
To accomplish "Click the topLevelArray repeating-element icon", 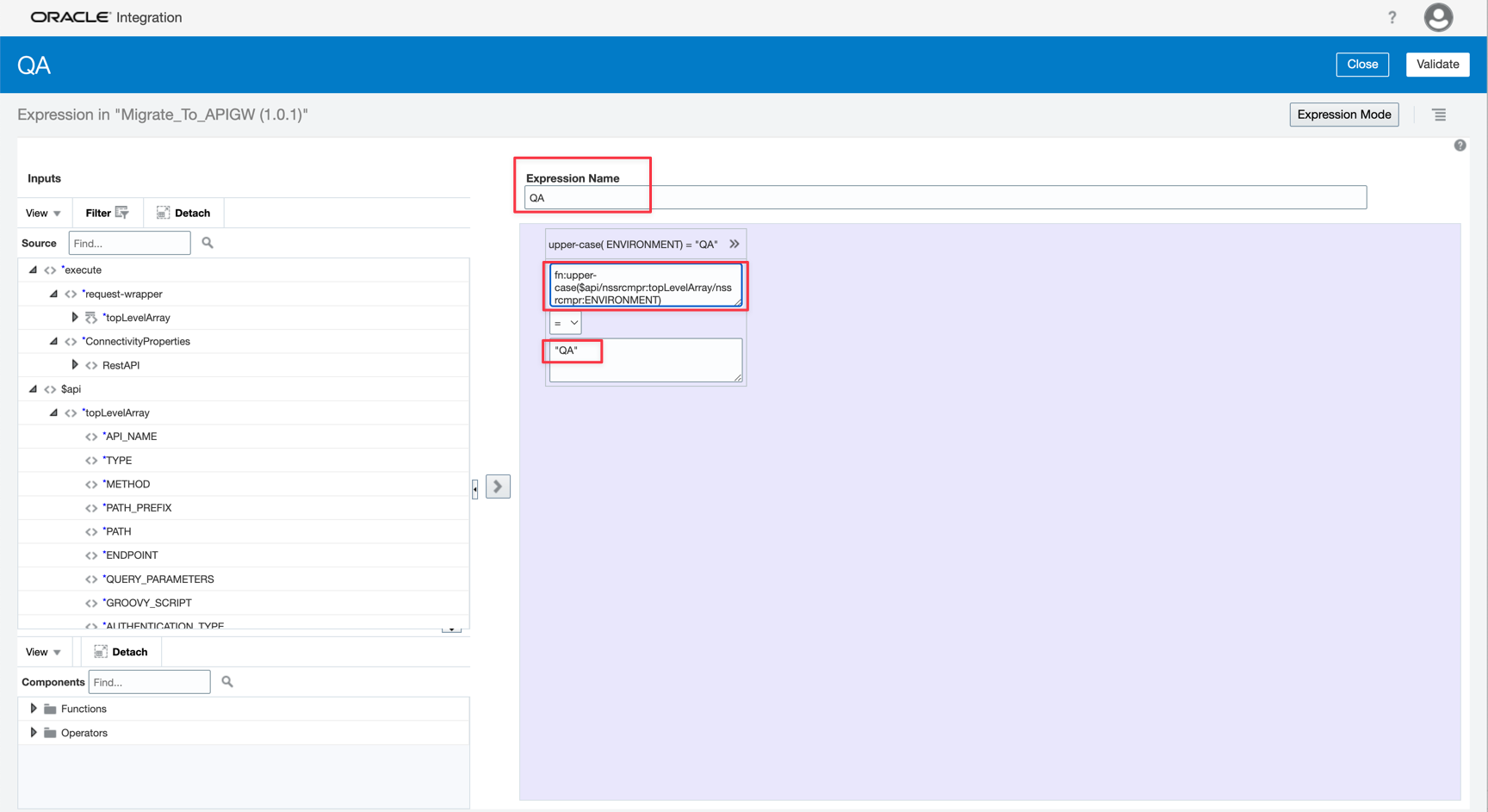I will (x=90, y=317).
